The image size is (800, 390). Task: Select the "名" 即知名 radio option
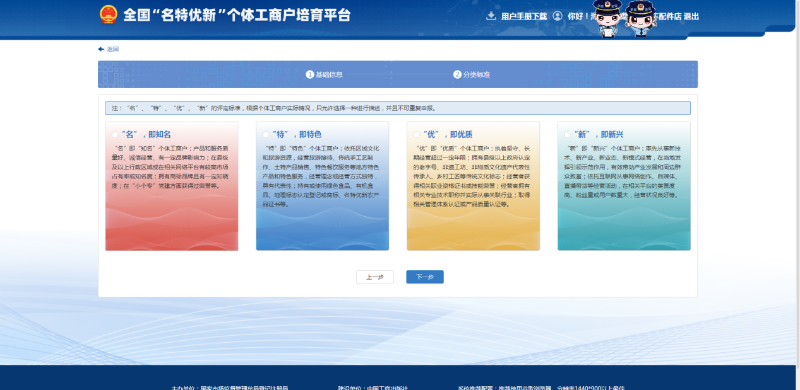(115, 135)
